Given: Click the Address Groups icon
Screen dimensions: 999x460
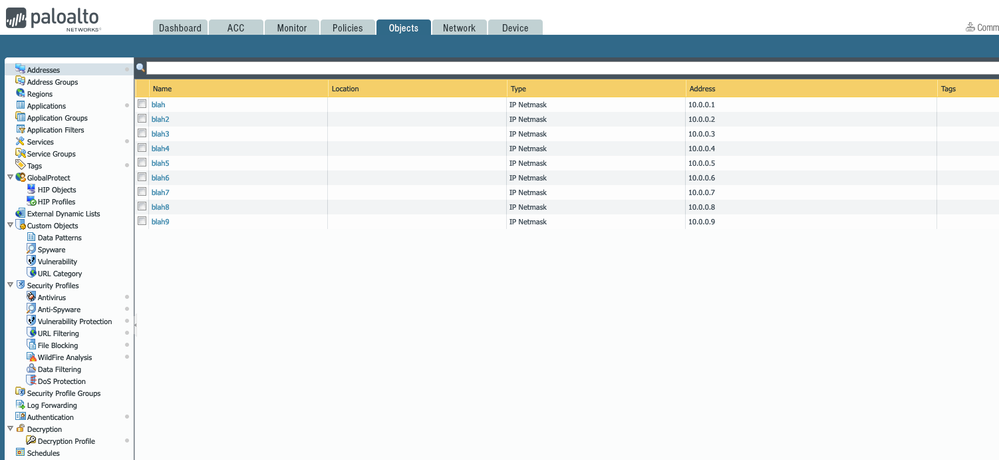Looking at the screenshot, I should [x=20, y=82].
